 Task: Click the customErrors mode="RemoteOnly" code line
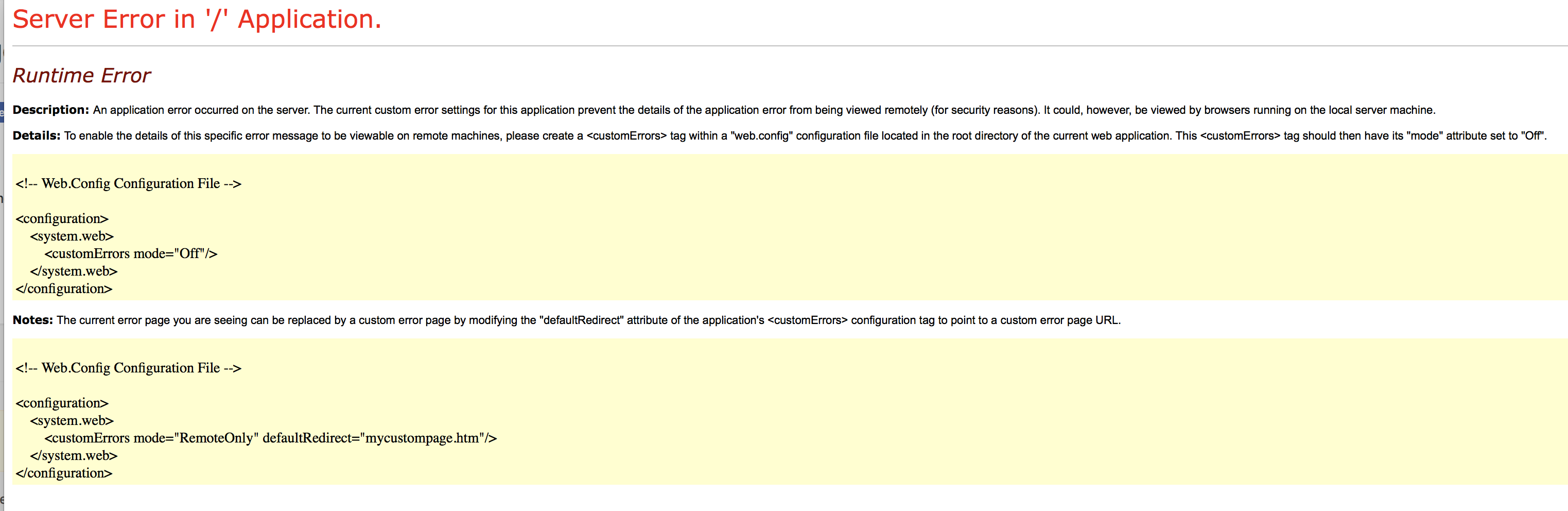(271, 438)
